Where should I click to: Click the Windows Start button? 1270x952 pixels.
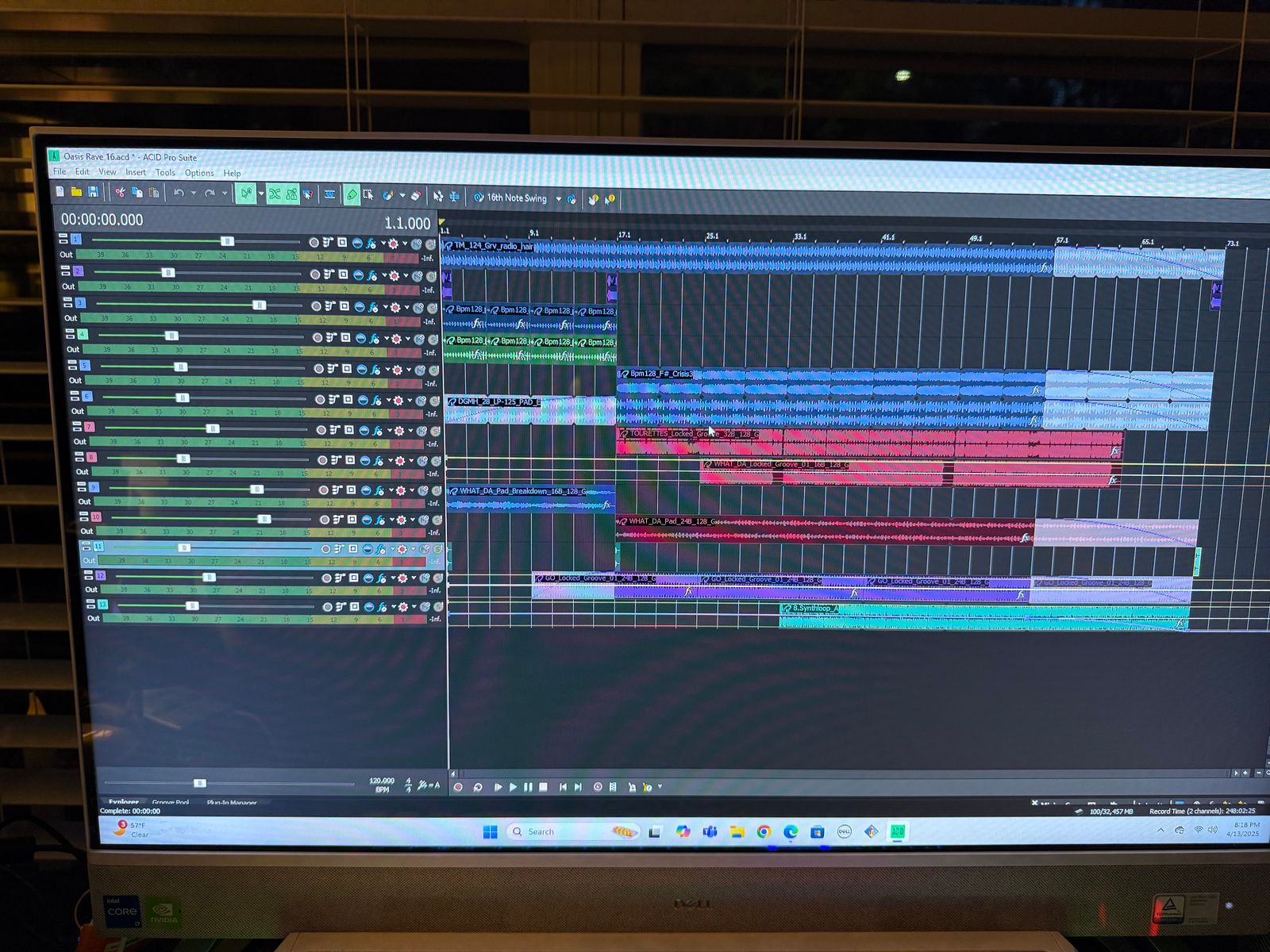[x=491, y=831]
